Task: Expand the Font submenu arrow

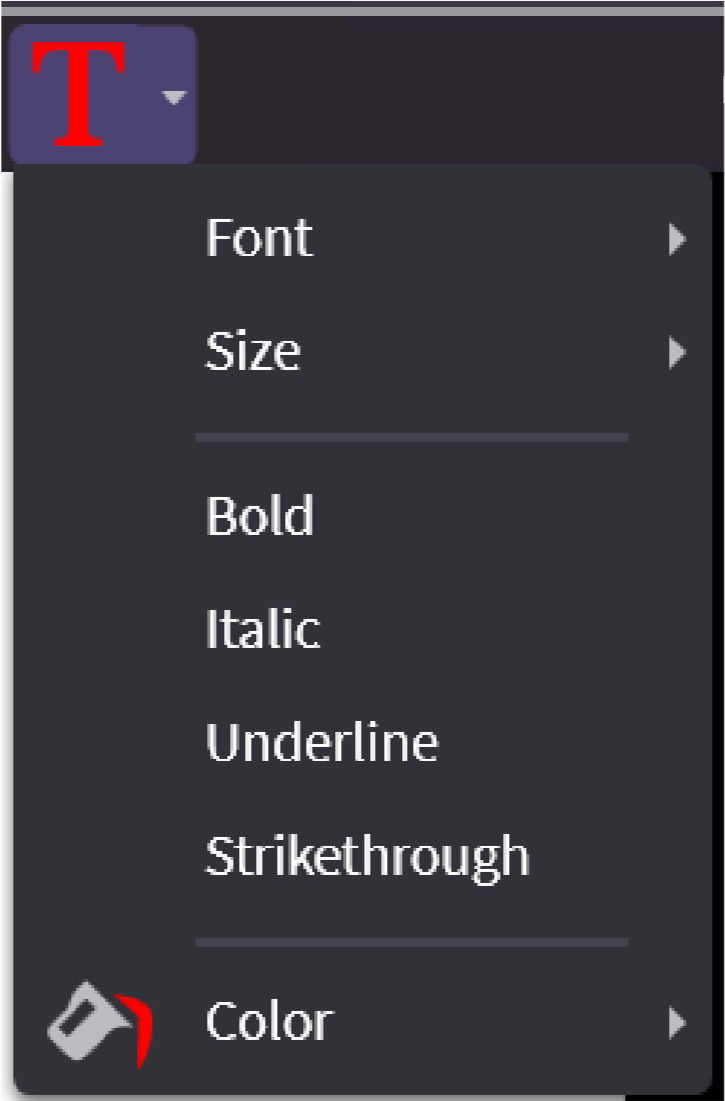Action: point(677,239)
